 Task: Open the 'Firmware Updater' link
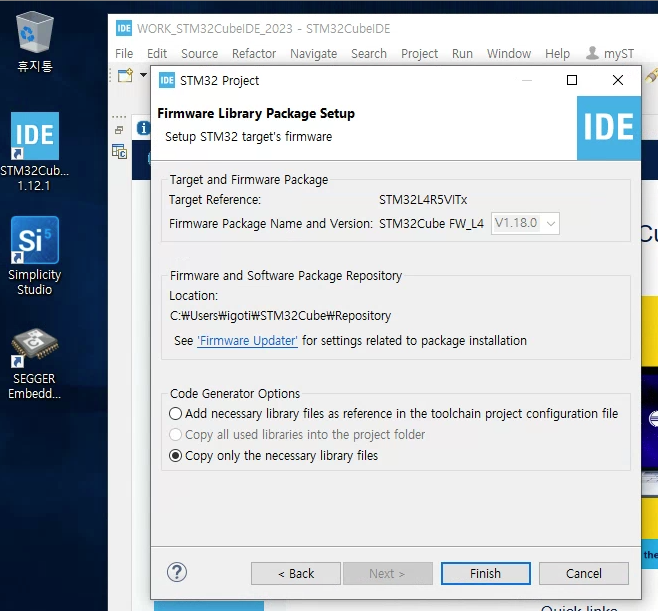(248, 341)
